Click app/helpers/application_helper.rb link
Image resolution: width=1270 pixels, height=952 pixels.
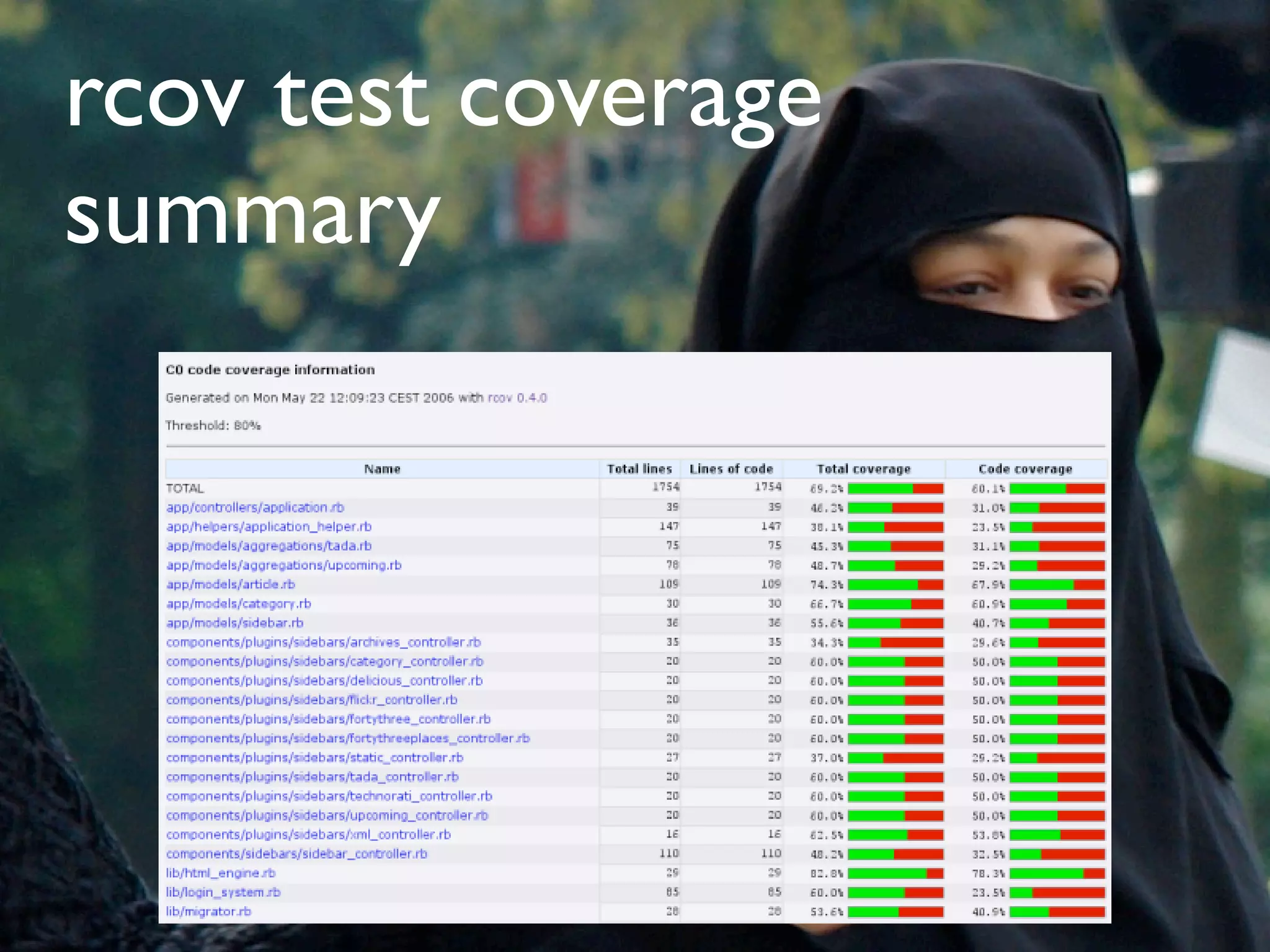tap(269, 527)
